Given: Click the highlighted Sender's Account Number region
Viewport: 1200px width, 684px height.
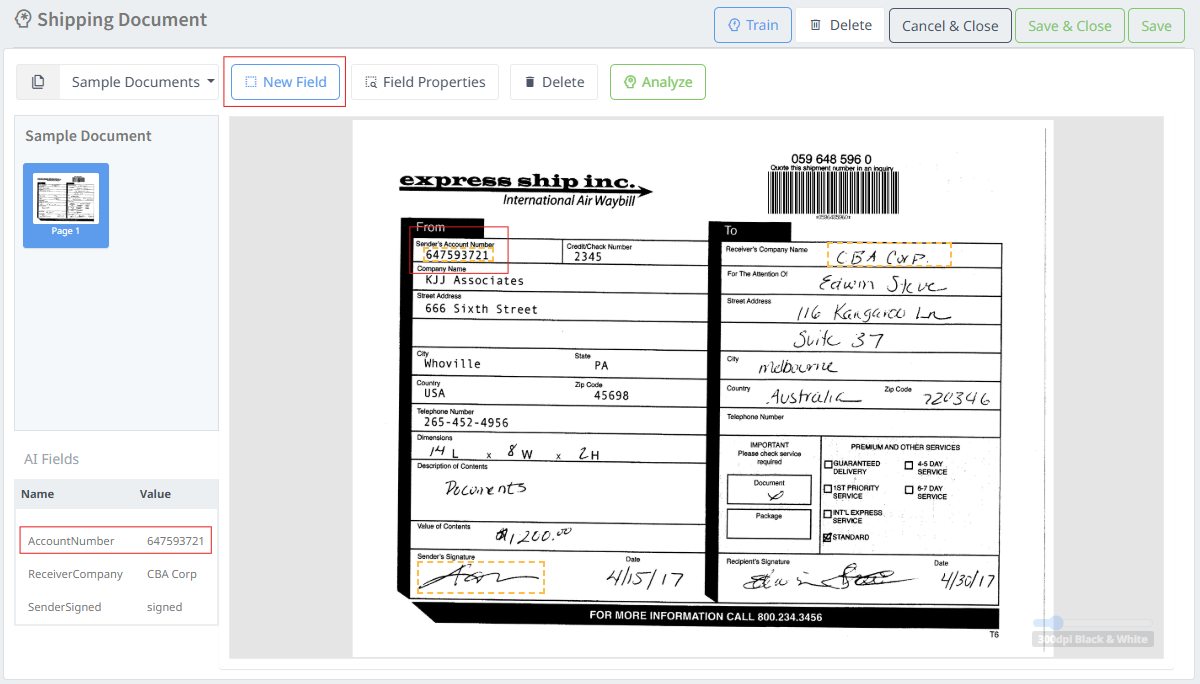Looking at the screenshot, I should (x=460, y=250).
